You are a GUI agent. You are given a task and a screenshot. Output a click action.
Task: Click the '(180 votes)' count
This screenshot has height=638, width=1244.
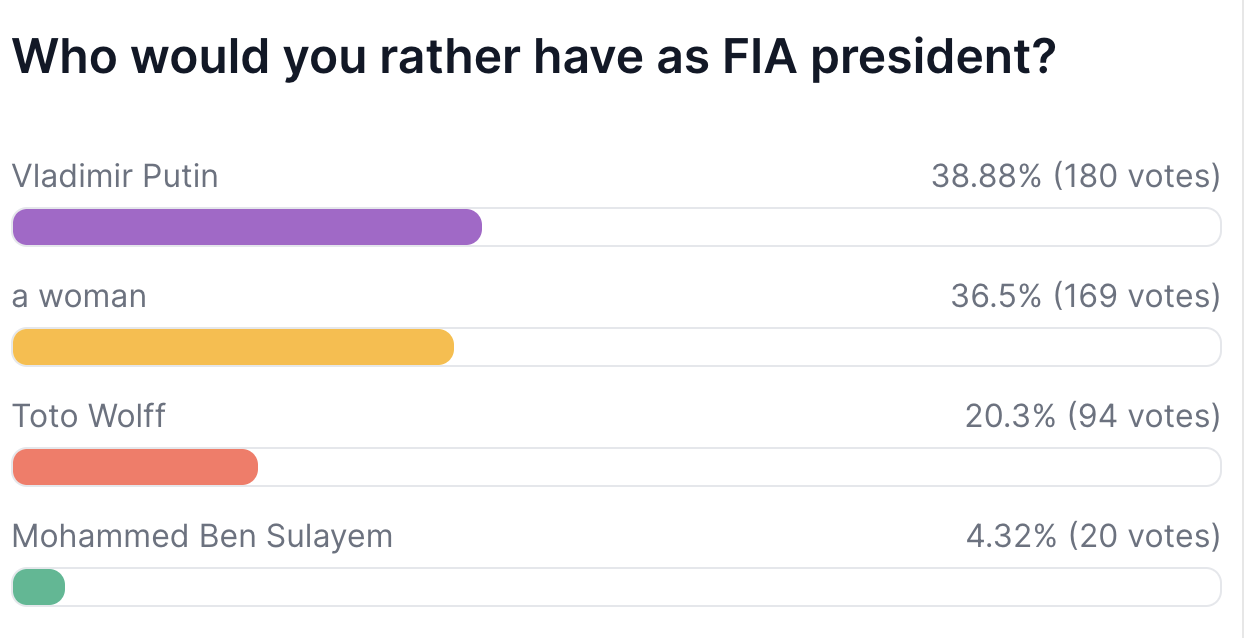pyautogui.click(x=1136, y=177)
